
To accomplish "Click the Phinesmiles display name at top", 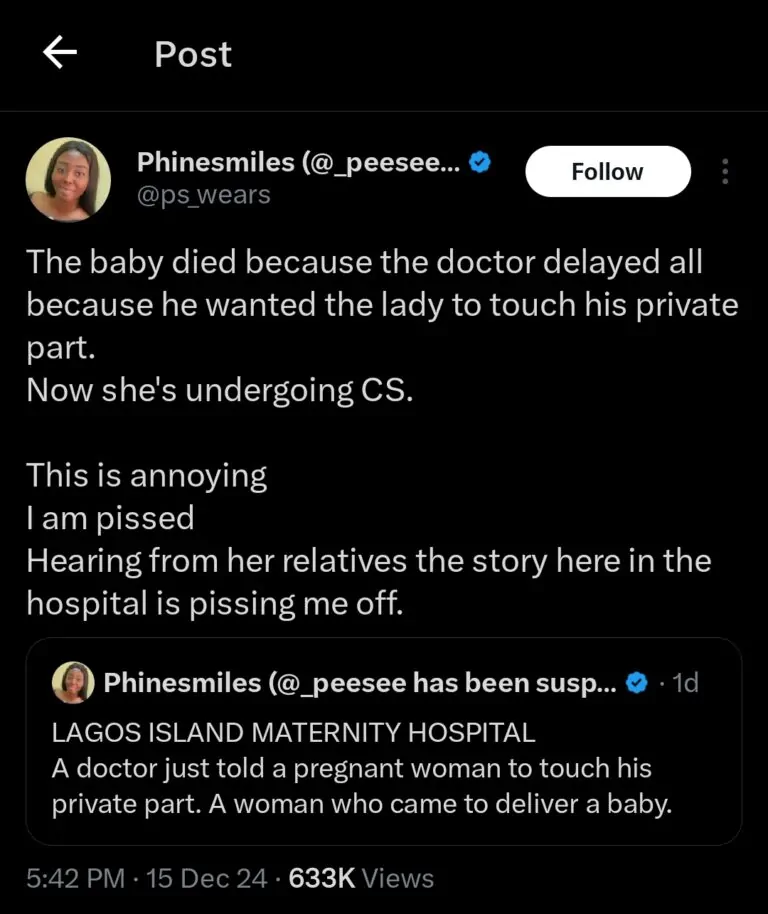I will click(x=298, y=162).
